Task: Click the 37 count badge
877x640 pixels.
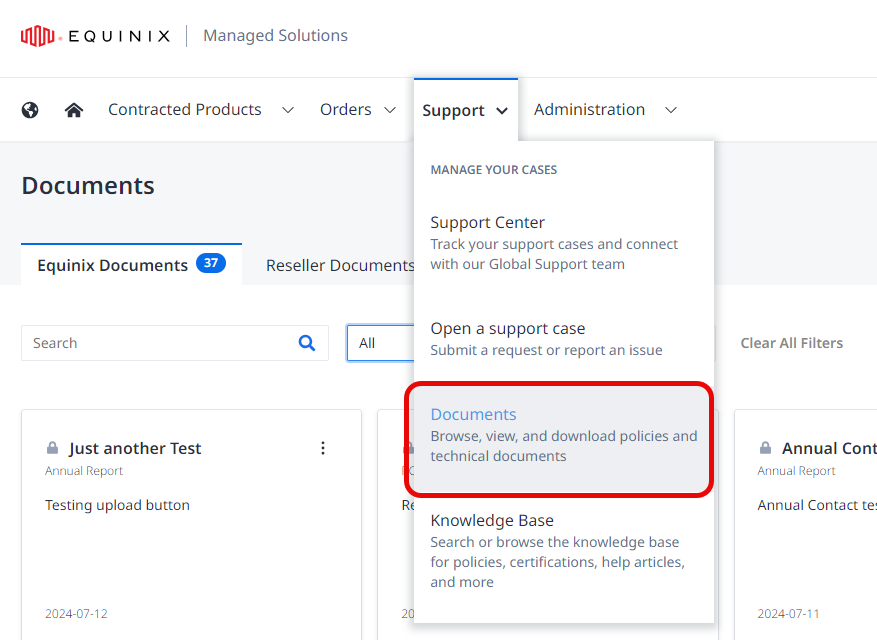Action: click(x=211, y=263)
